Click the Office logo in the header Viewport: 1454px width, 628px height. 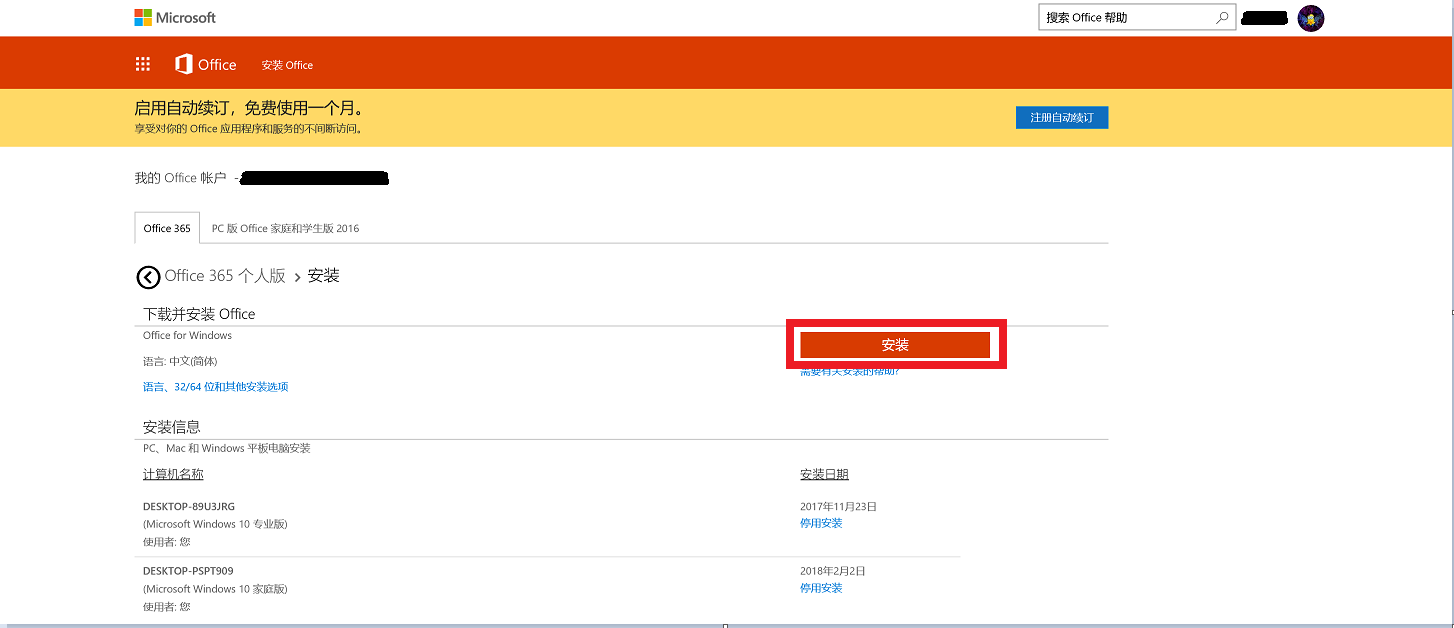(x=206, y=65)
